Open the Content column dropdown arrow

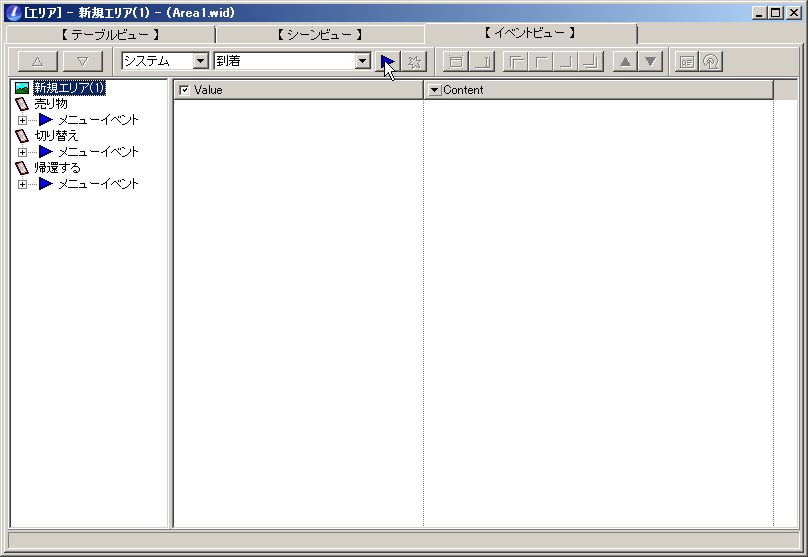(434, 90)
